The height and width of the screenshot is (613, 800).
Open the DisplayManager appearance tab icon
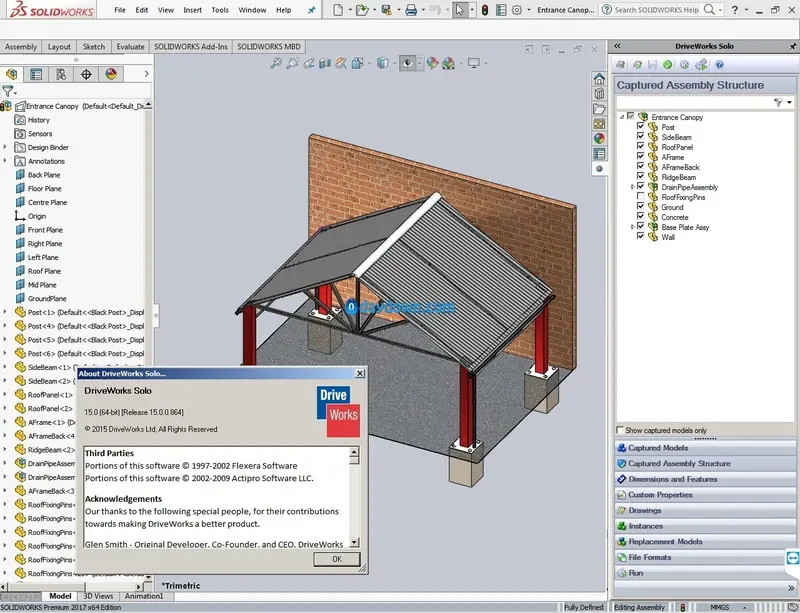(x=111, y=75)
